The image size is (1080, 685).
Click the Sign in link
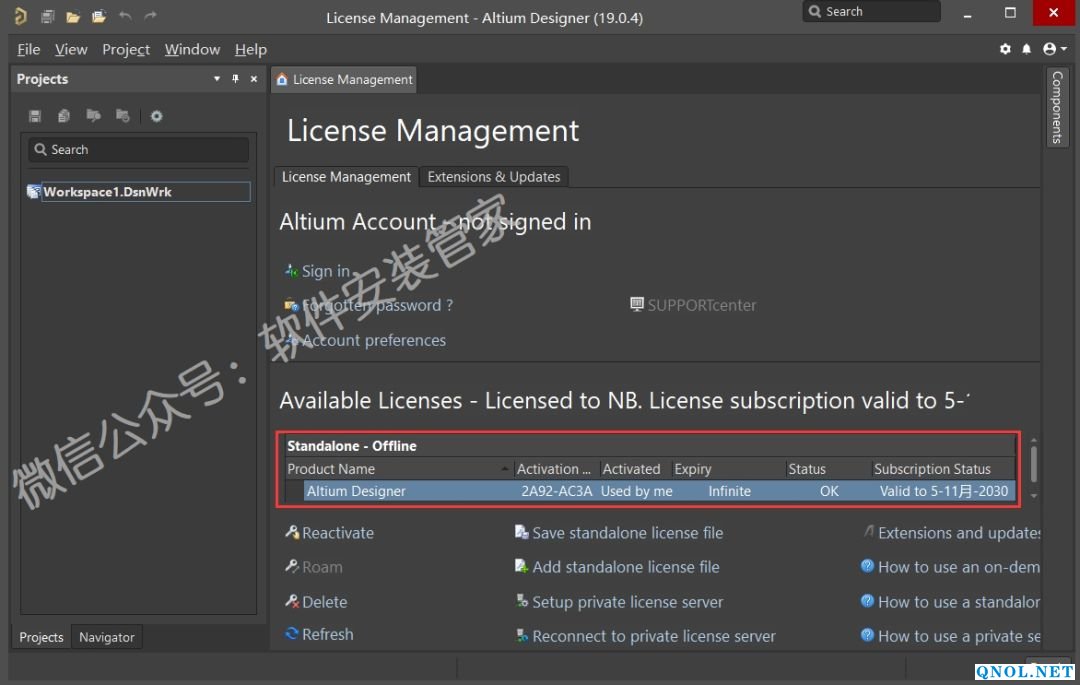(325, 271)
